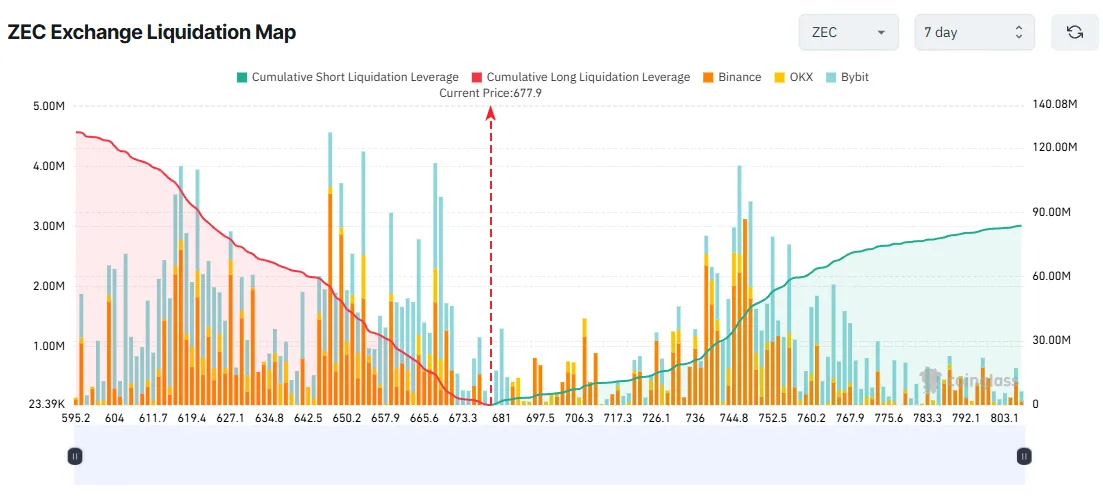Click the 650.2 price axis label
Viewport: 1103px width, 501px height.
[x=347, y=418]
